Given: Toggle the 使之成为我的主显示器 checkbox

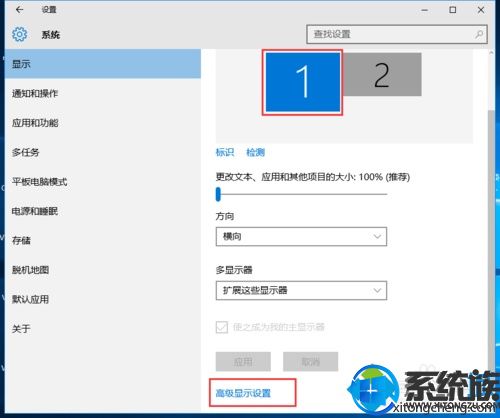Looking at the screenshot, I should point(222,327).
